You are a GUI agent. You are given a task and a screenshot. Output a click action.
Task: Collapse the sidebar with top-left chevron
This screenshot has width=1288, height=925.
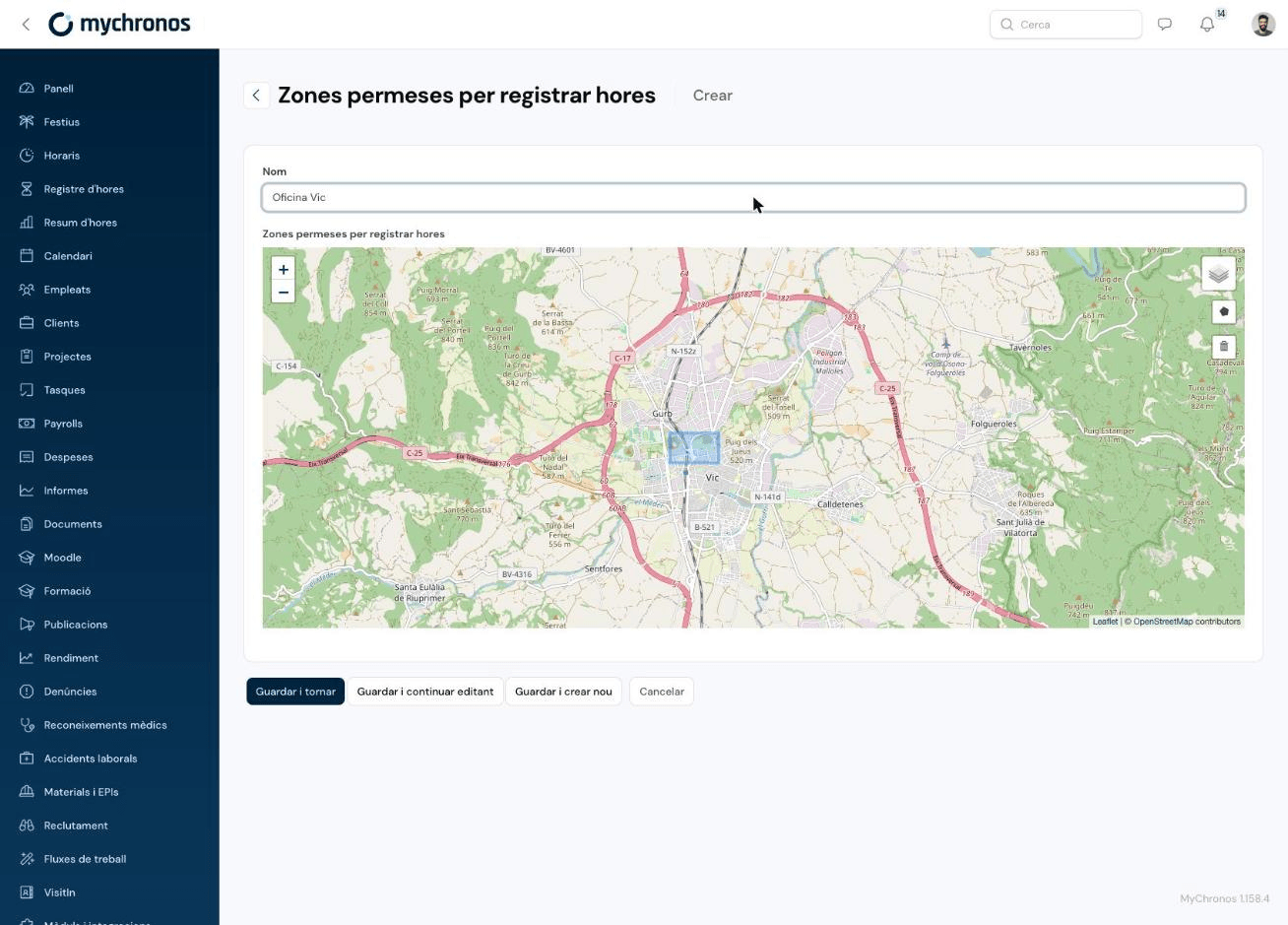pyautogui.click(x=26, y=25)
